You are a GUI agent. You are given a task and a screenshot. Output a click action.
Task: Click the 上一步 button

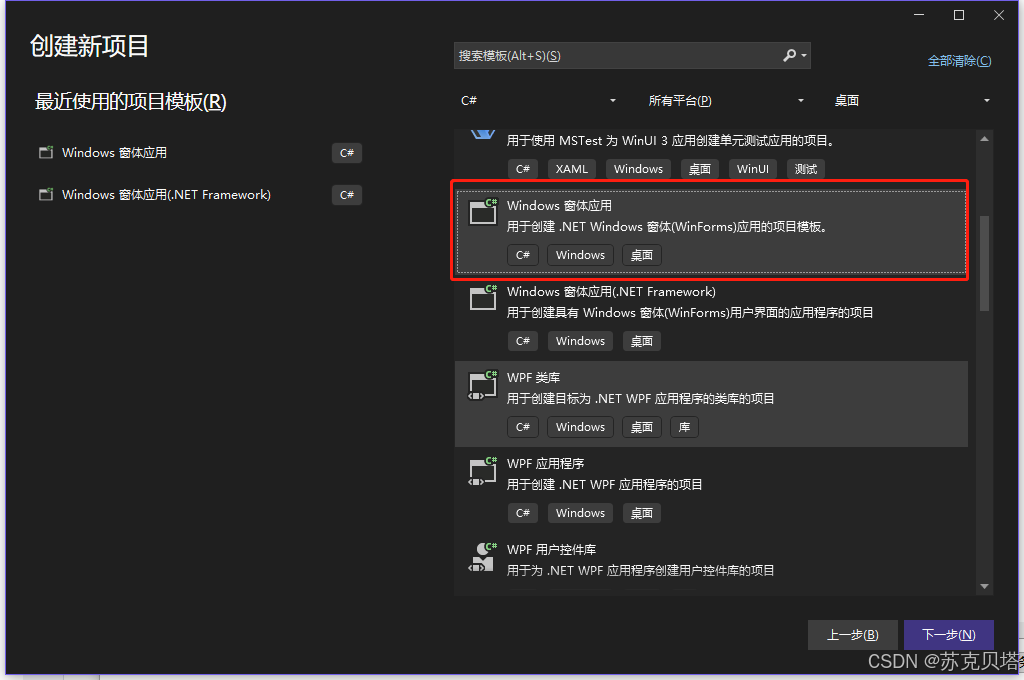point(853,635)
